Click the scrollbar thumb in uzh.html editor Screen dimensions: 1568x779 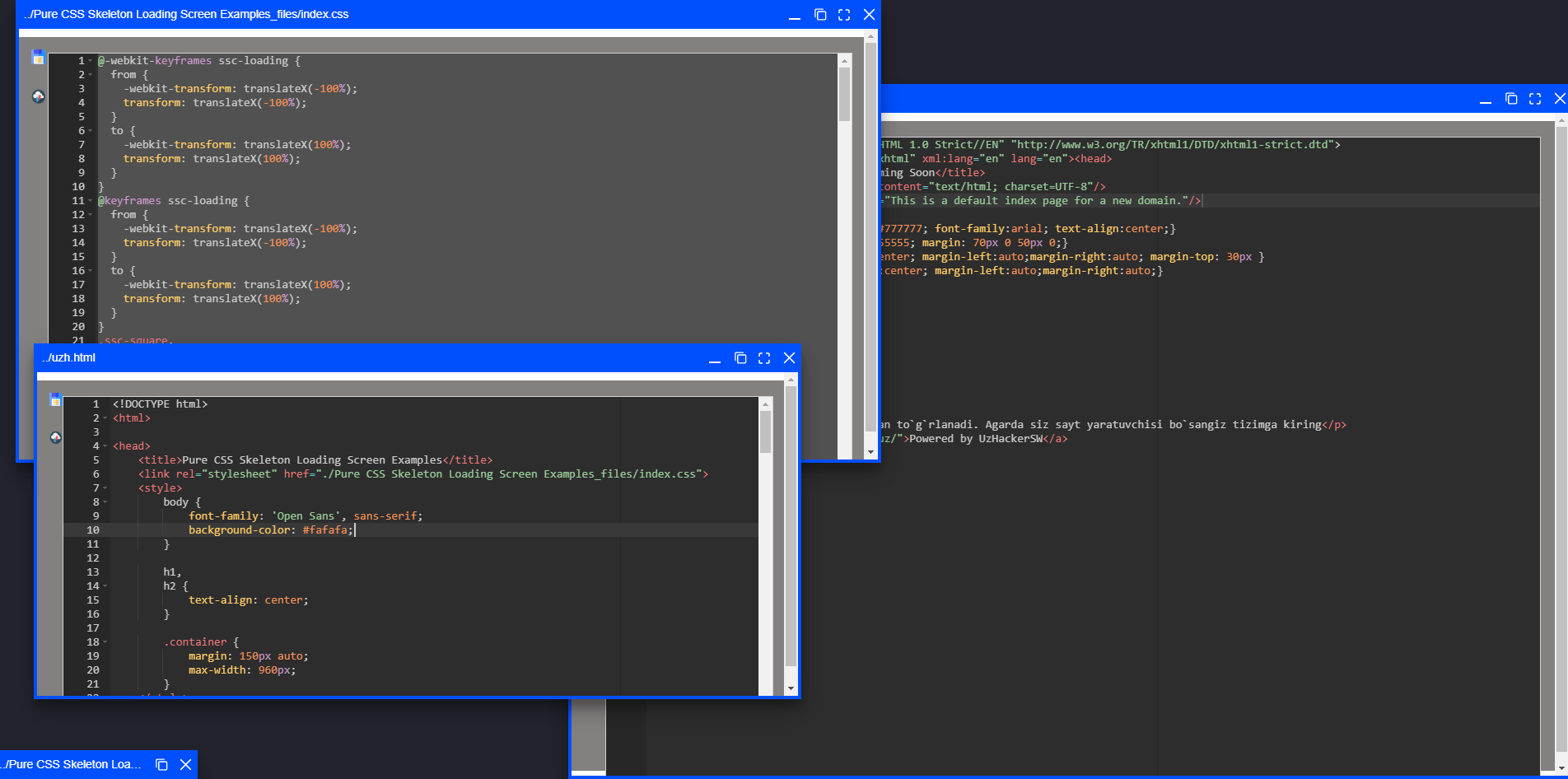pos(765,431)
